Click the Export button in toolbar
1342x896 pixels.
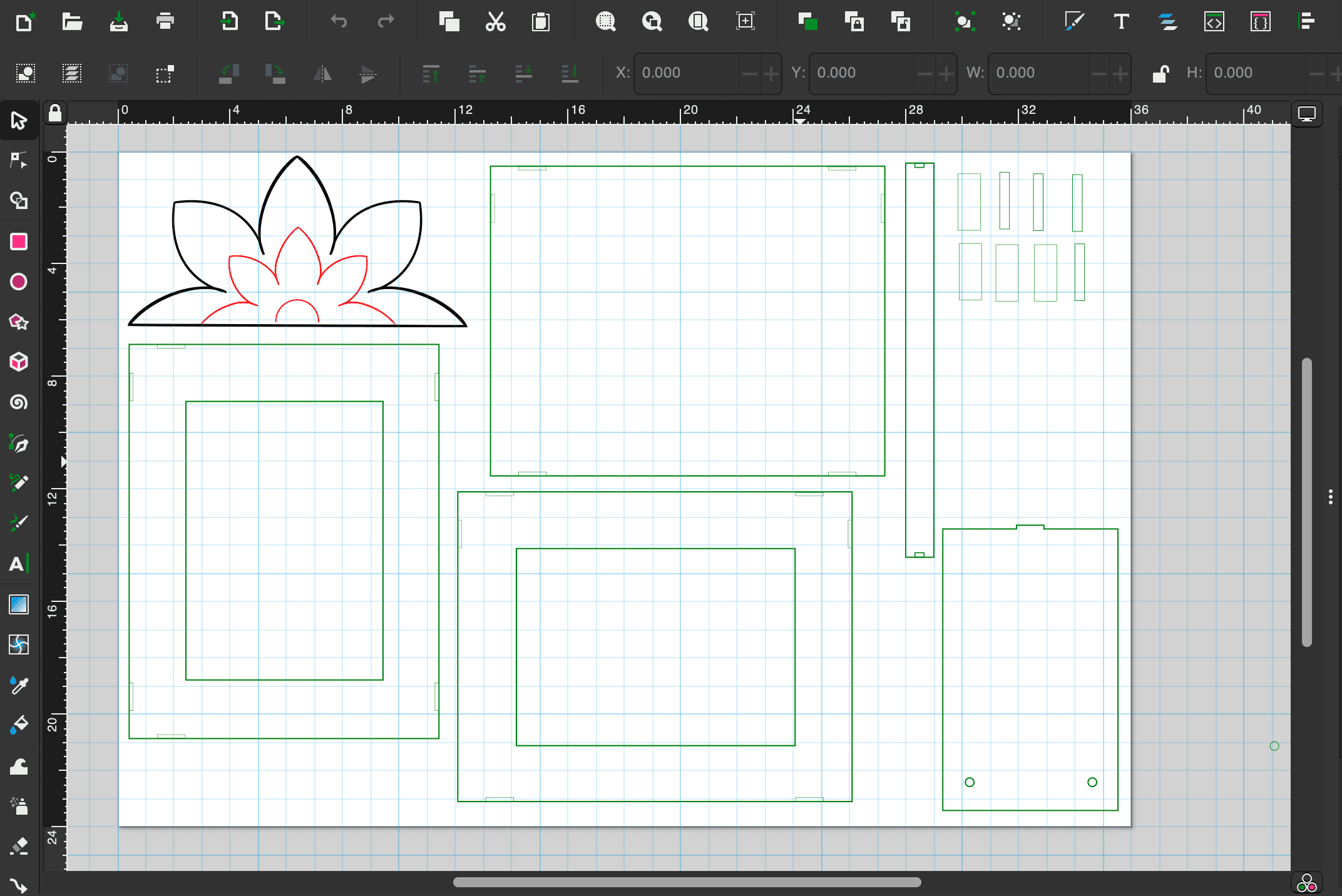[x=274, y=22]
